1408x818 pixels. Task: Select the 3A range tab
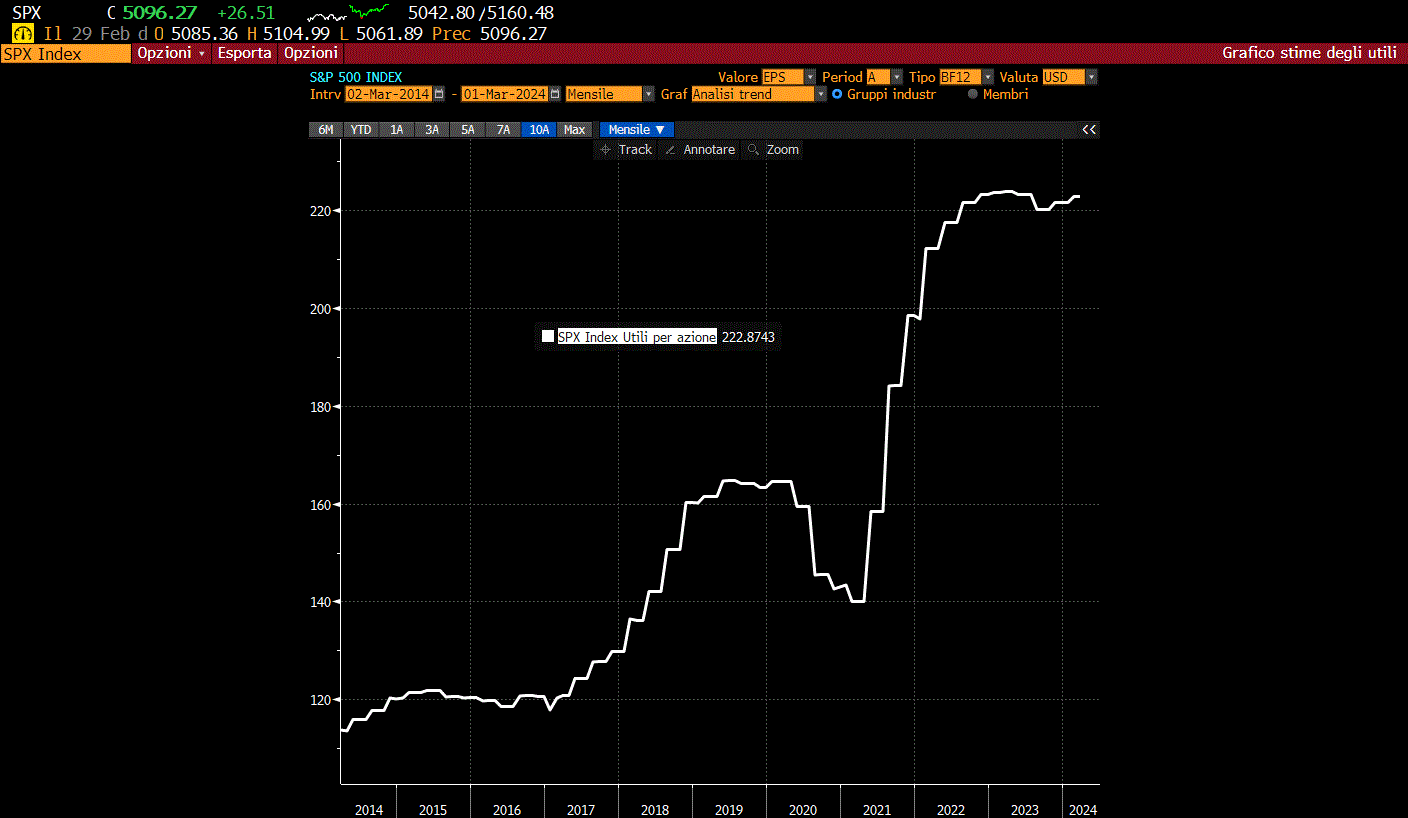coord(432,129)
